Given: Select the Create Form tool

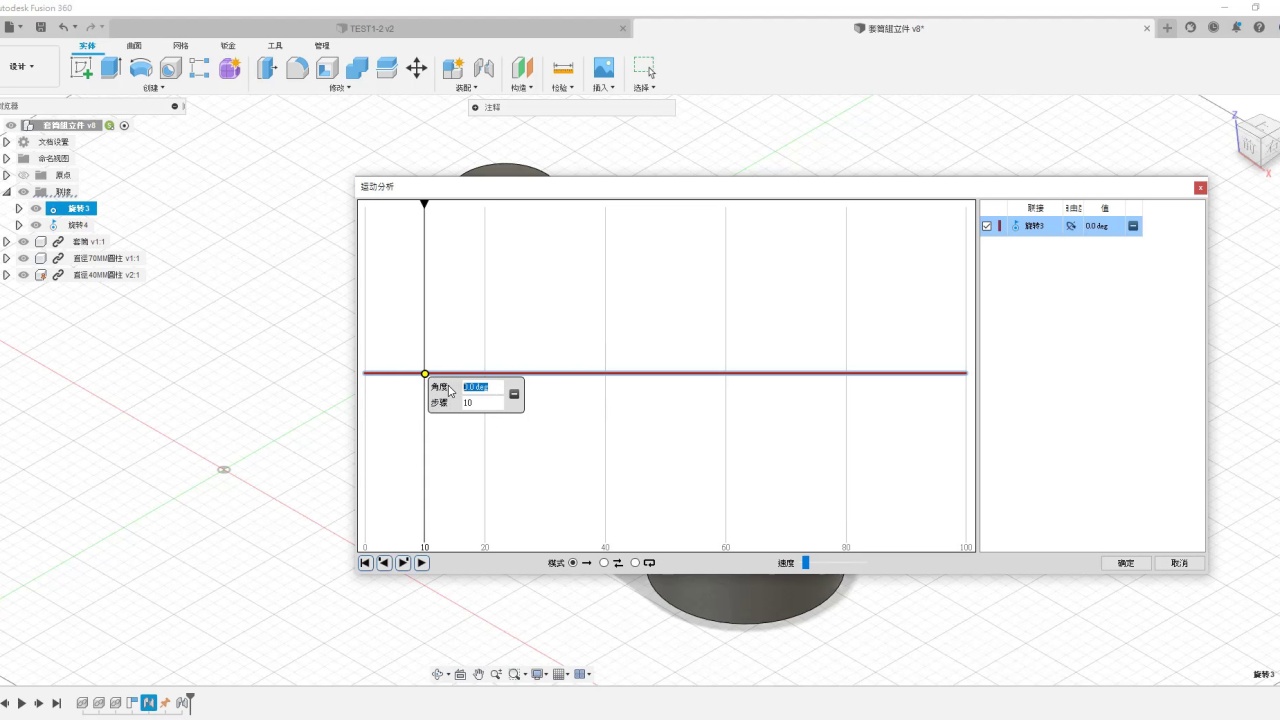Looking at the screenshot, I should click(x=230, y=68).
